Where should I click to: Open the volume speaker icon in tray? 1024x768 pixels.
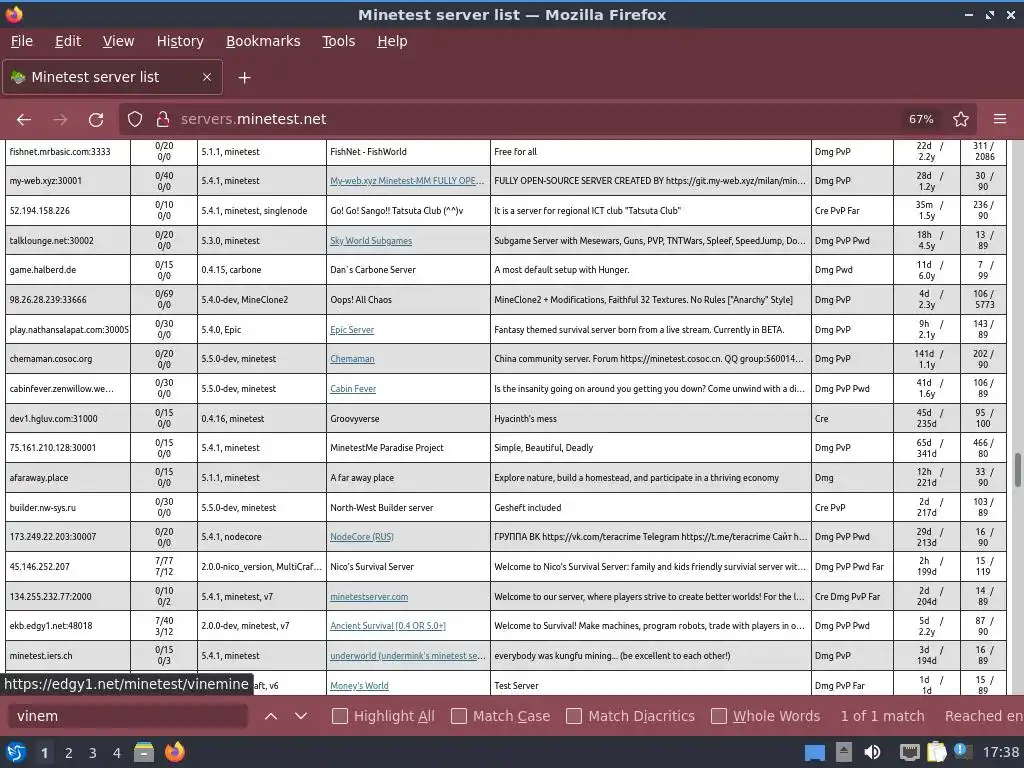872,752
